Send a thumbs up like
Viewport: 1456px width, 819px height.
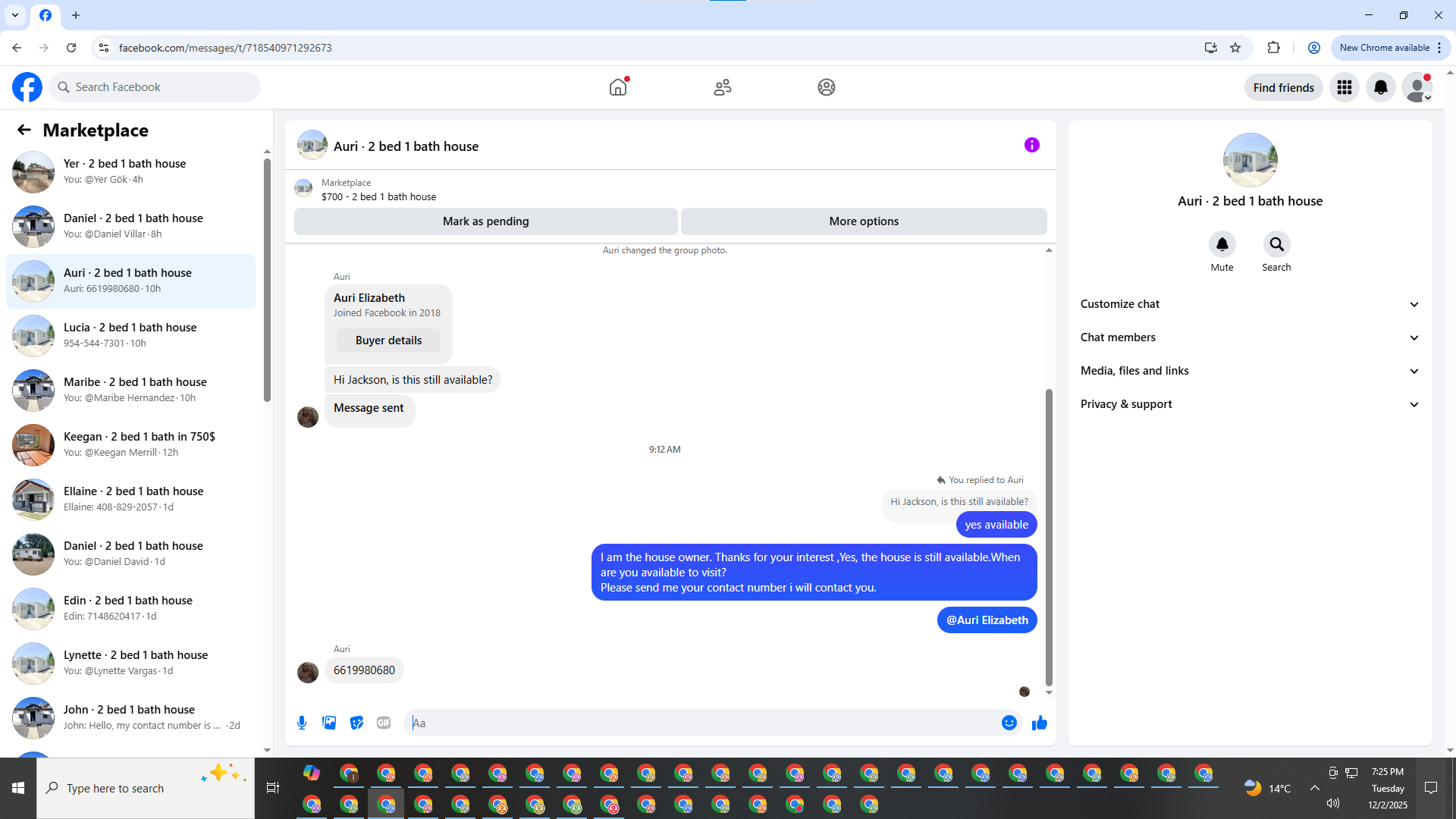pos(1039,723)
